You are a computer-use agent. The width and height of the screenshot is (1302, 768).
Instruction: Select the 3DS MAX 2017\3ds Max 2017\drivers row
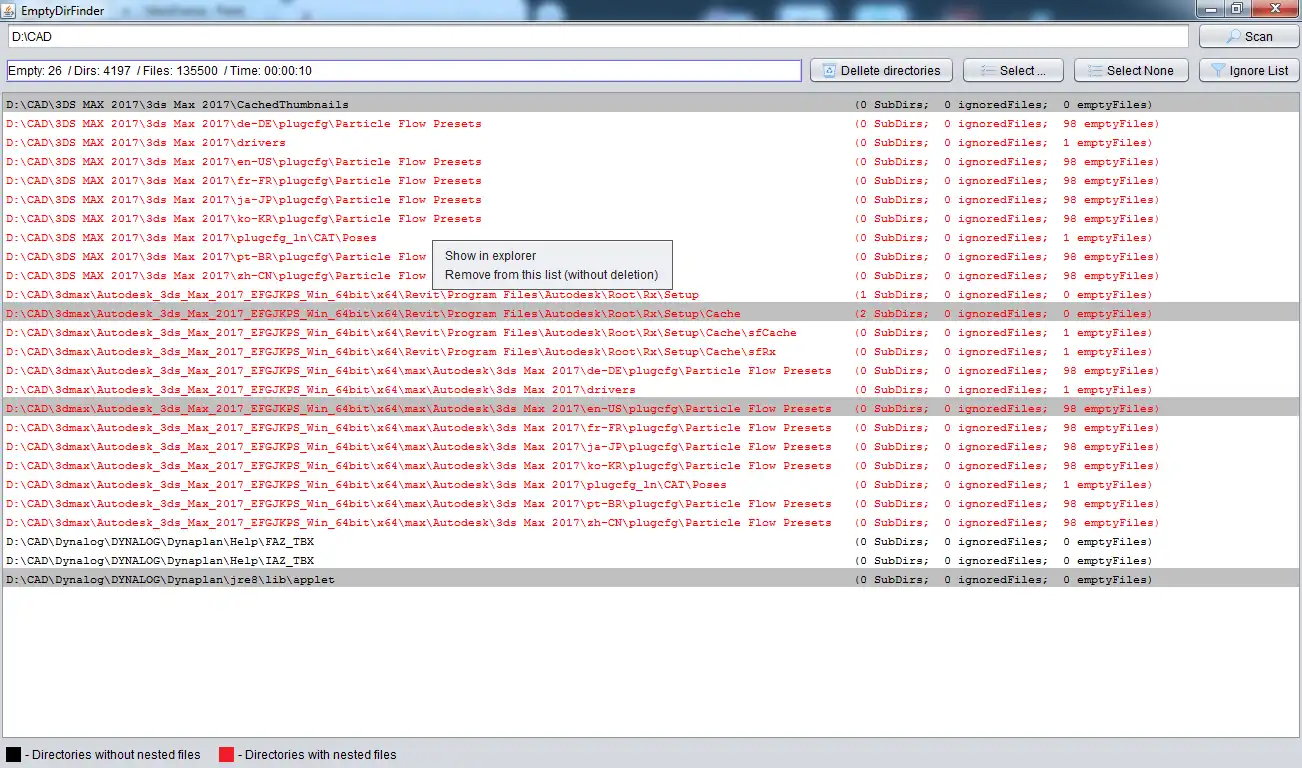pos(650,143)
